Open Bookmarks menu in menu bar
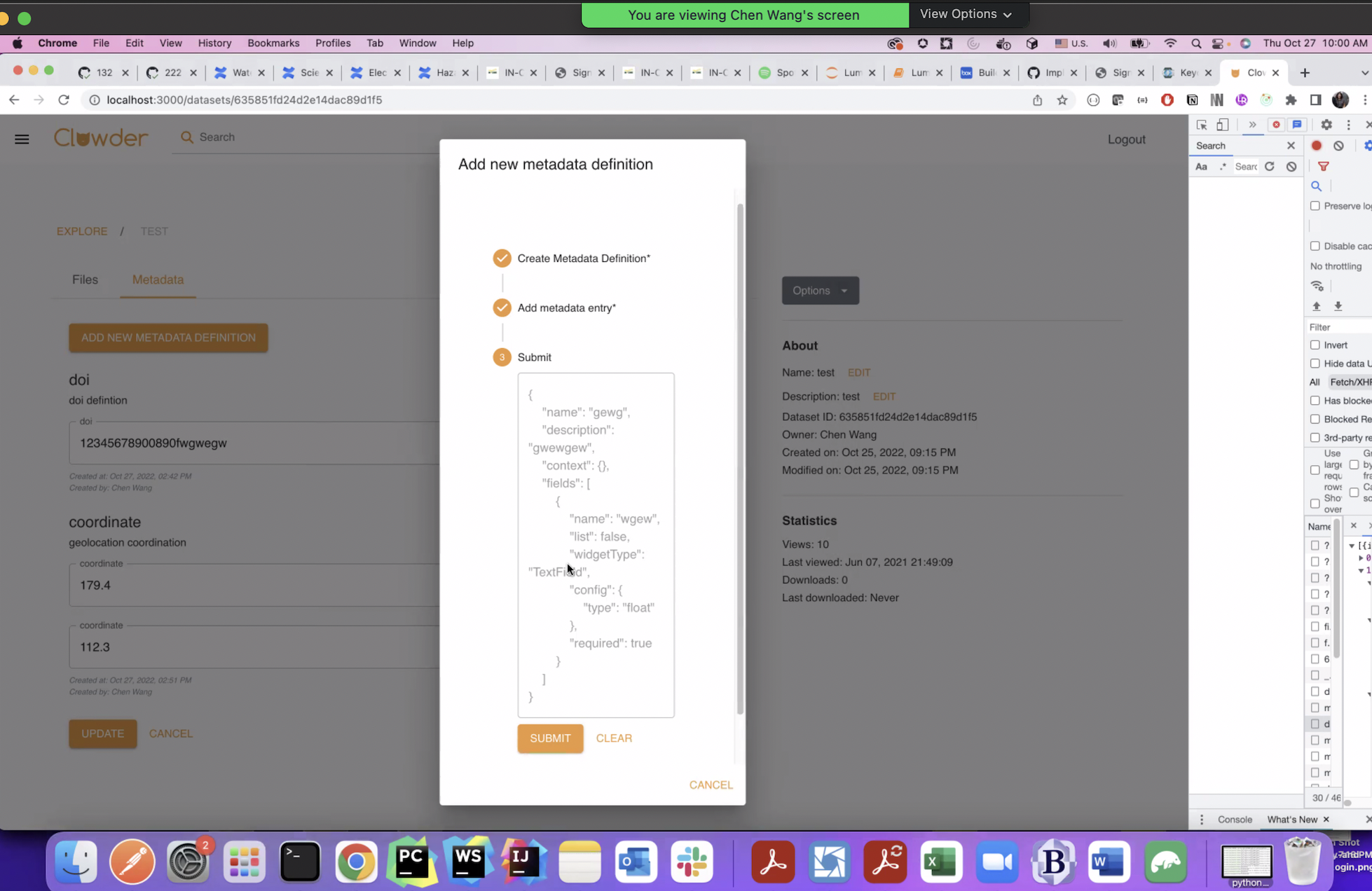 (x=273, y=43)
